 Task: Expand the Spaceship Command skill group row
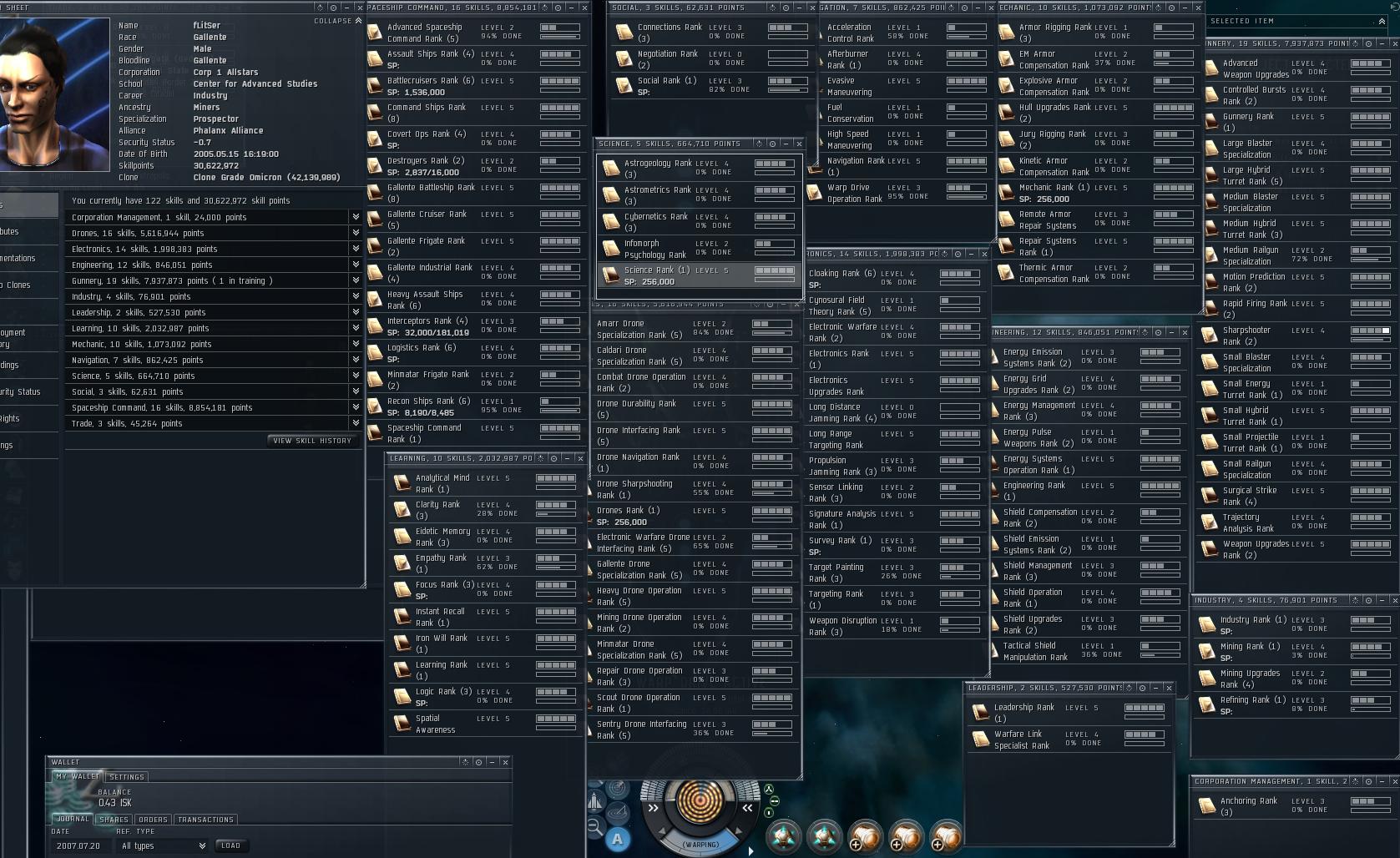pos(214,407)
